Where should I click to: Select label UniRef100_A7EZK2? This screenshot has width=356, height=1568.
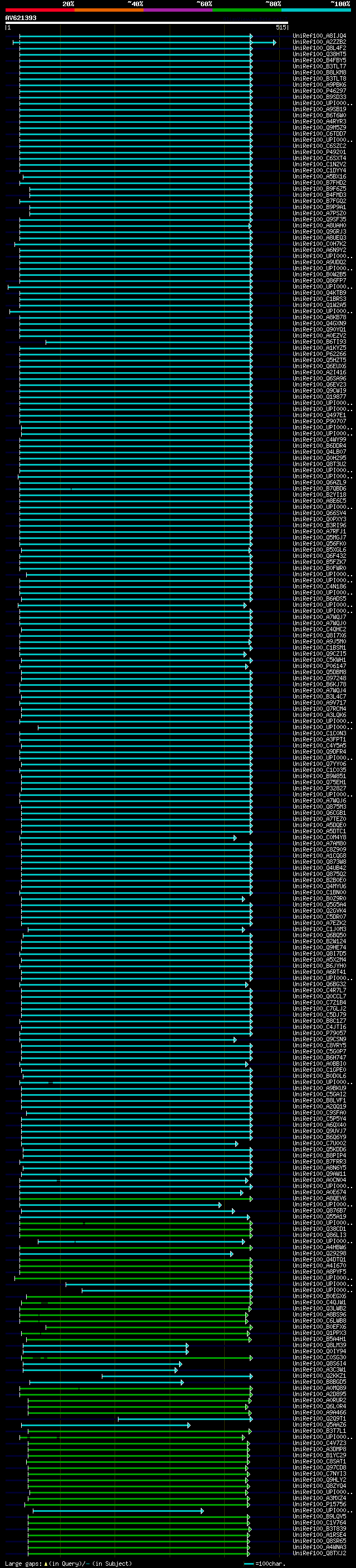(x=319, y=923)
